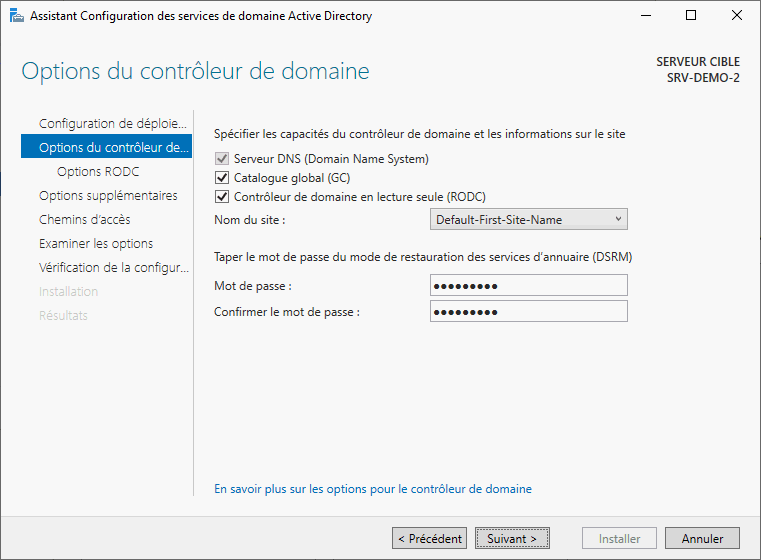Screen dimensions: 761x560
Task: Click the Précédent button
Action: click(x=429, y=538)
